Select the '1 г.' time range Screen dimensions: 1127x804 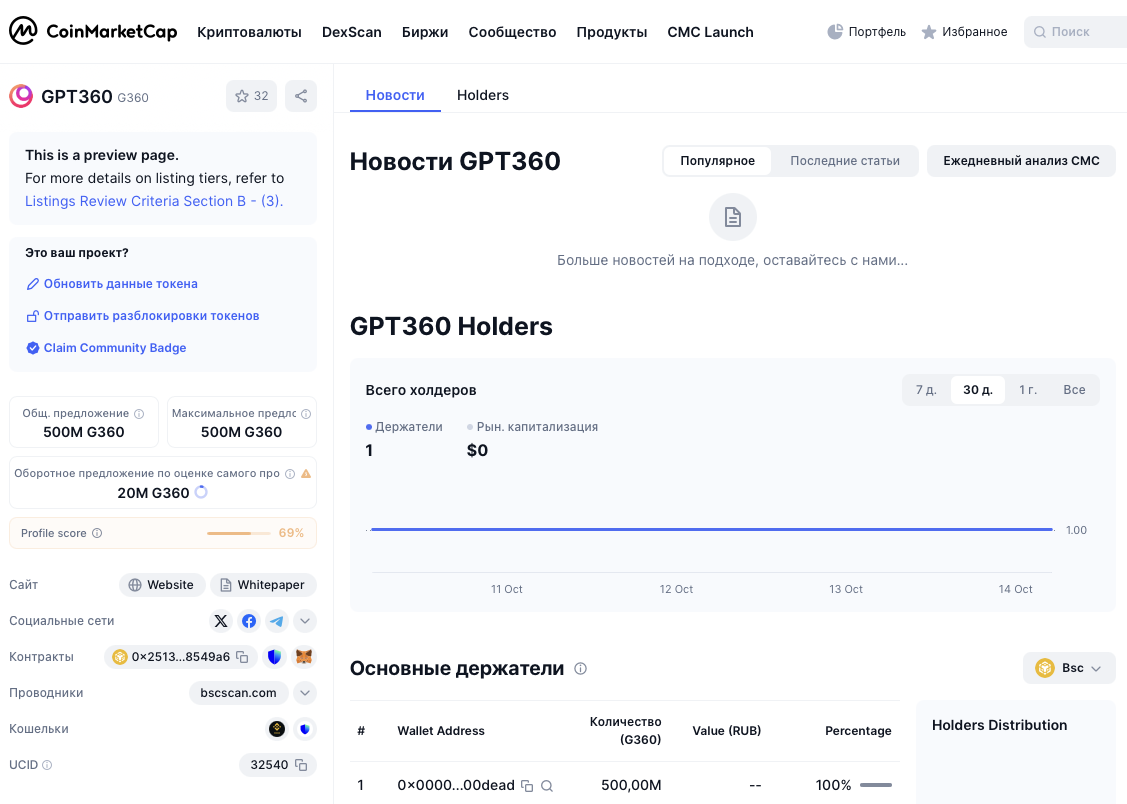(1028, 389)
